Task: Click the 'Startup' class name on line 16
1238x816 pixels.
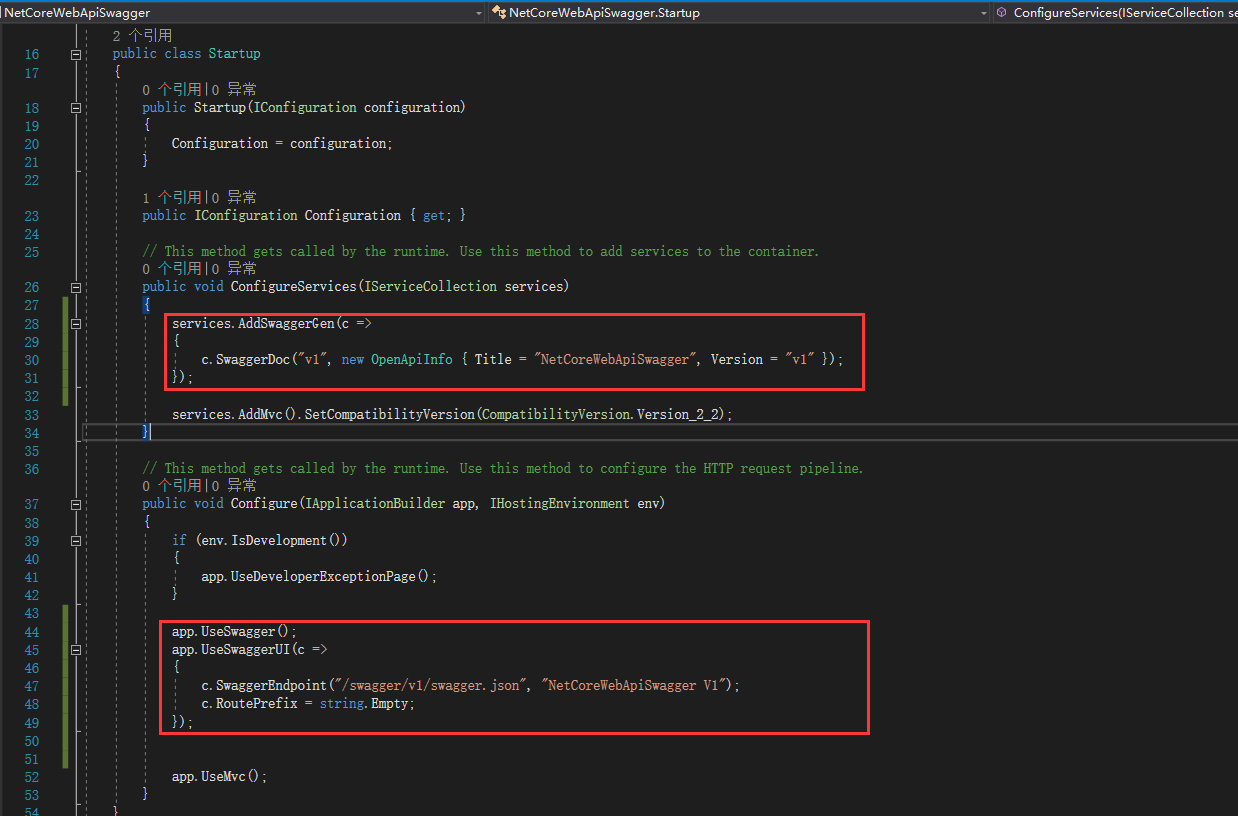Action: tap(234, 54)
